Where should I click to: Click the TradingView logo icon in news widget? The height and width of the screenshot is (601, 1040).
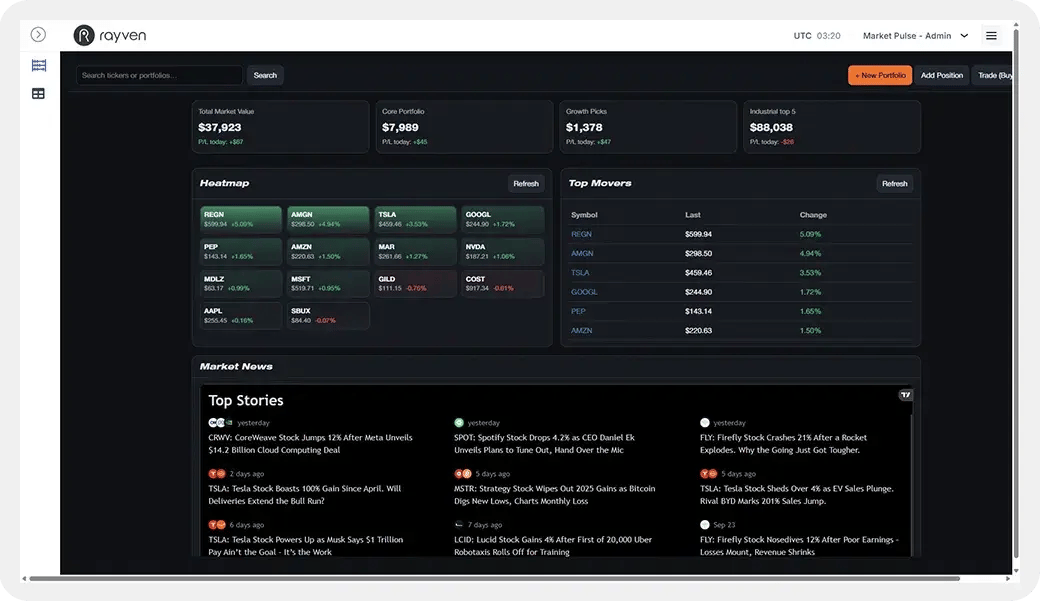pos(905,395)
